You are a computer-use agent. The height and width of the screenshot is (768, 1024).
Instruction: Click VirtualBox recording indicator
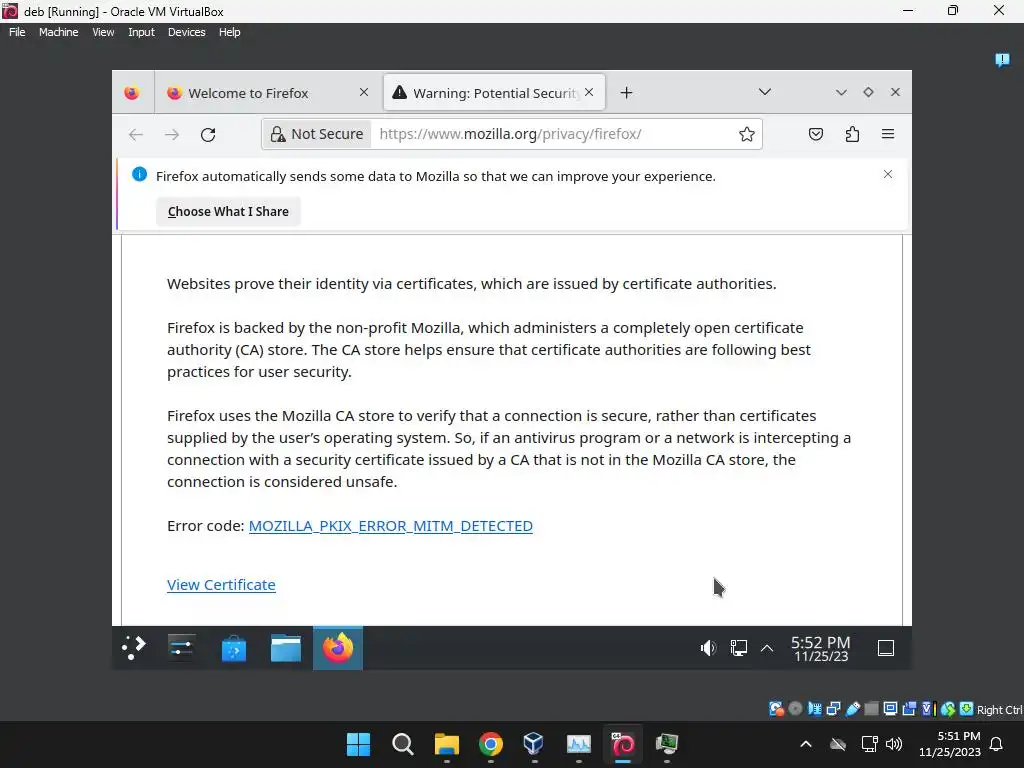tap(909, 709)
